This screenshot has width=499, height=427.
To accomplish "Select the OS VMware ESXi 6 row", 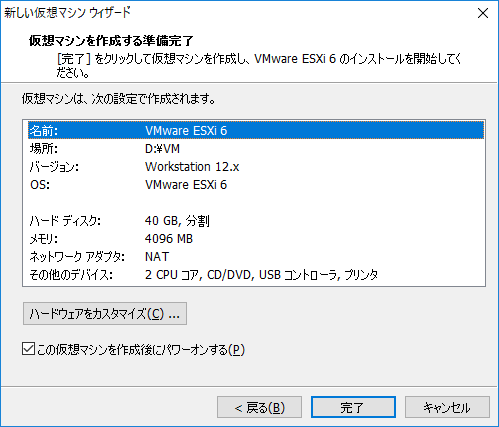I will pyautogui.click(x=256, y=184).
